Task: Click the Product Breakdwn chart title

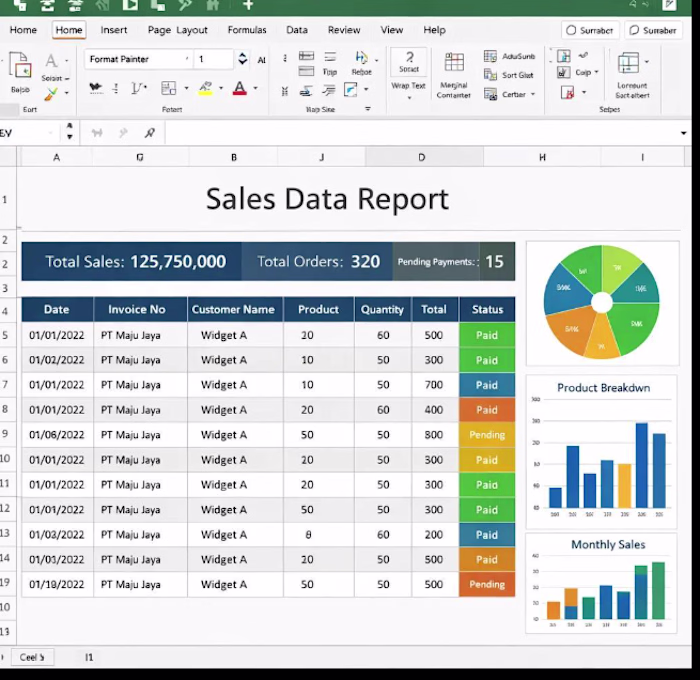Action: click(x=604, y=388)
